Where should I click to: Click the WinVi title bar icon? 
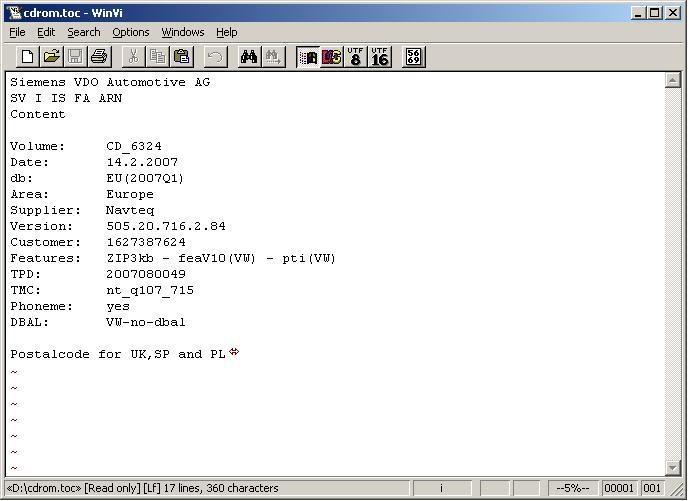pyautogui.click(x=14, y=13)
